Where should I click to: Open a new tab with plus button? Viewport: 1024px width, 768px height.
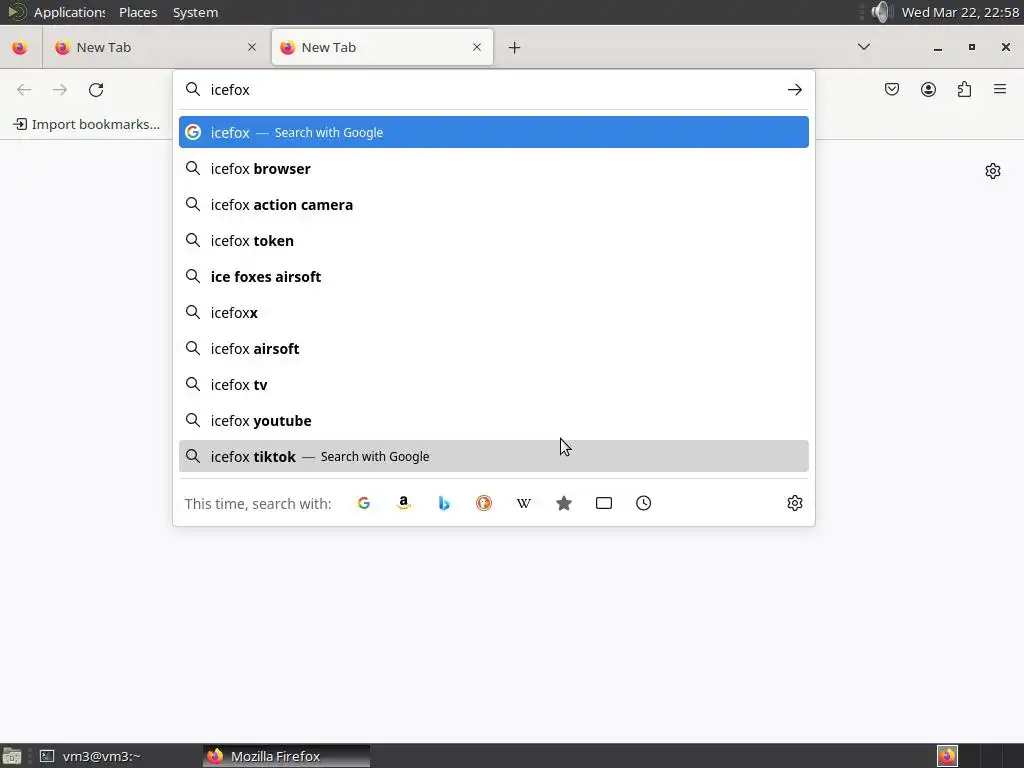point(515,47)
